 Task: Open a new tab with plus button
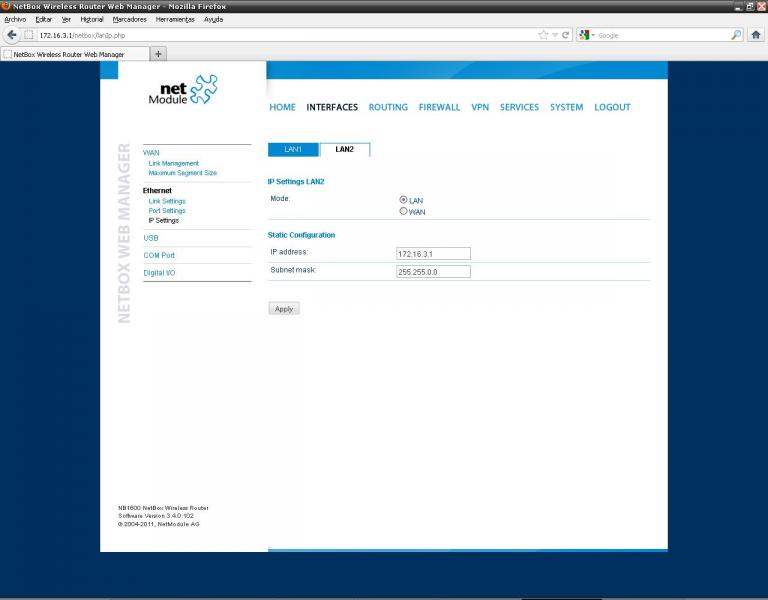pos(158,54)
